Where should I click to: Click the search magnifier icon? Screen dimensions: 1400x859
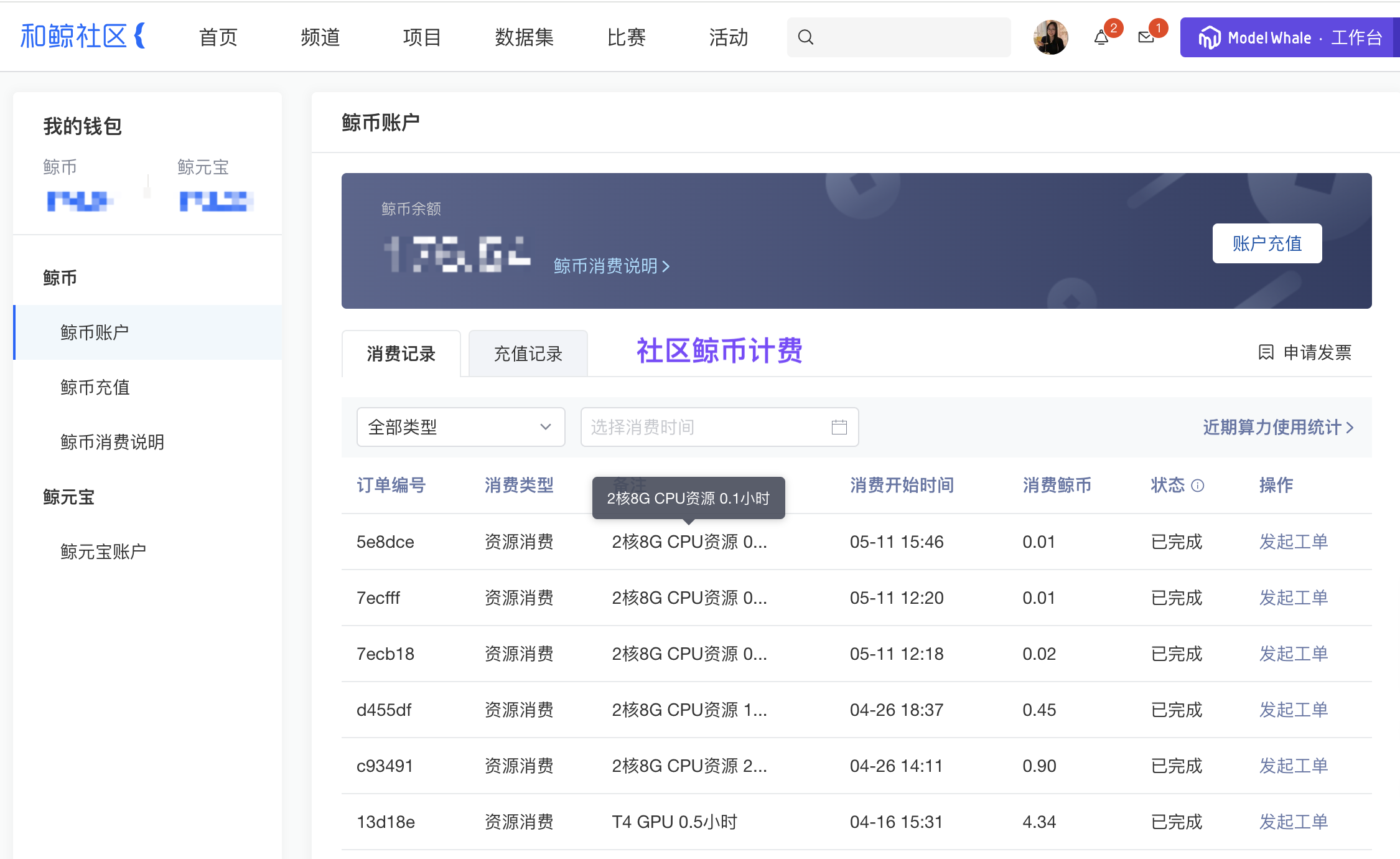point(806,37)
